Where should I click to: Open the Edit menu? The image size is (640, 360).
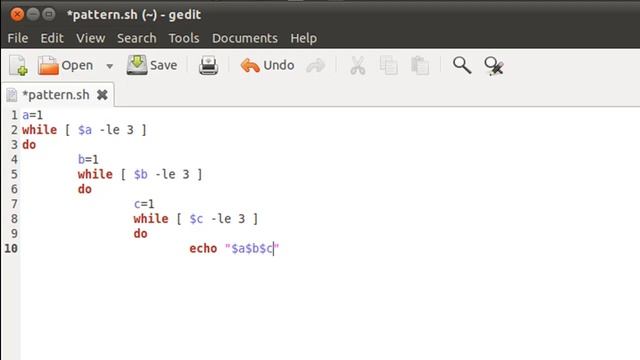pyautogui.click(x=52, y=38)
